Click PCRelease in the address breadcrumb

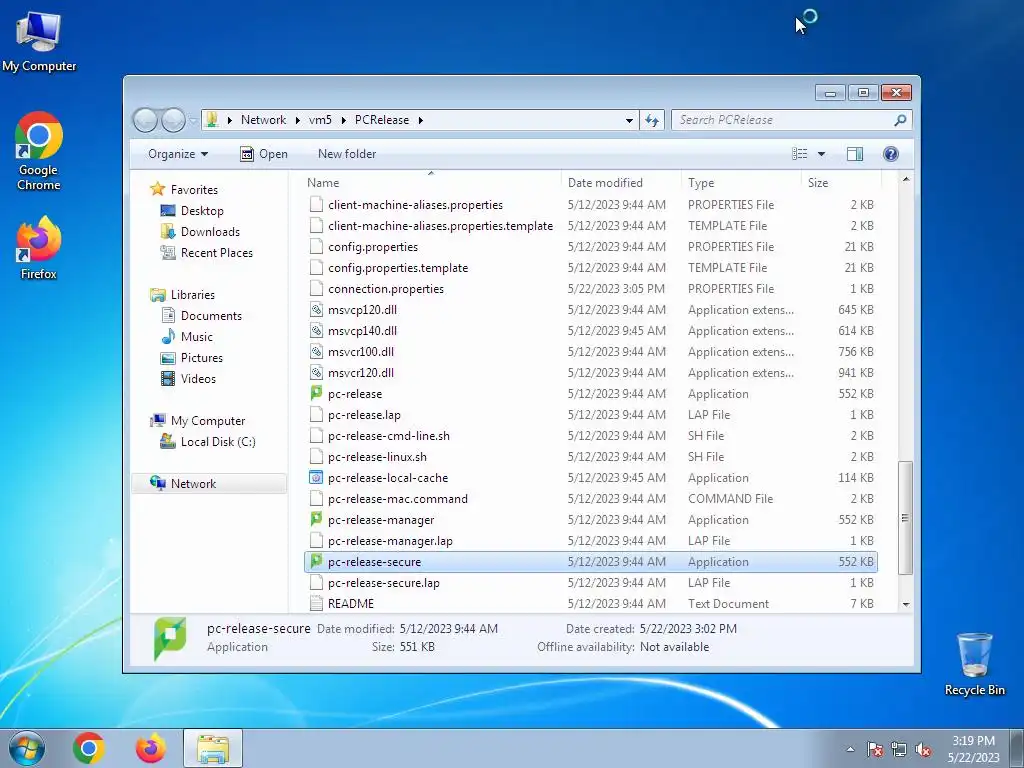pyautogui.click(x=382, y=120)
